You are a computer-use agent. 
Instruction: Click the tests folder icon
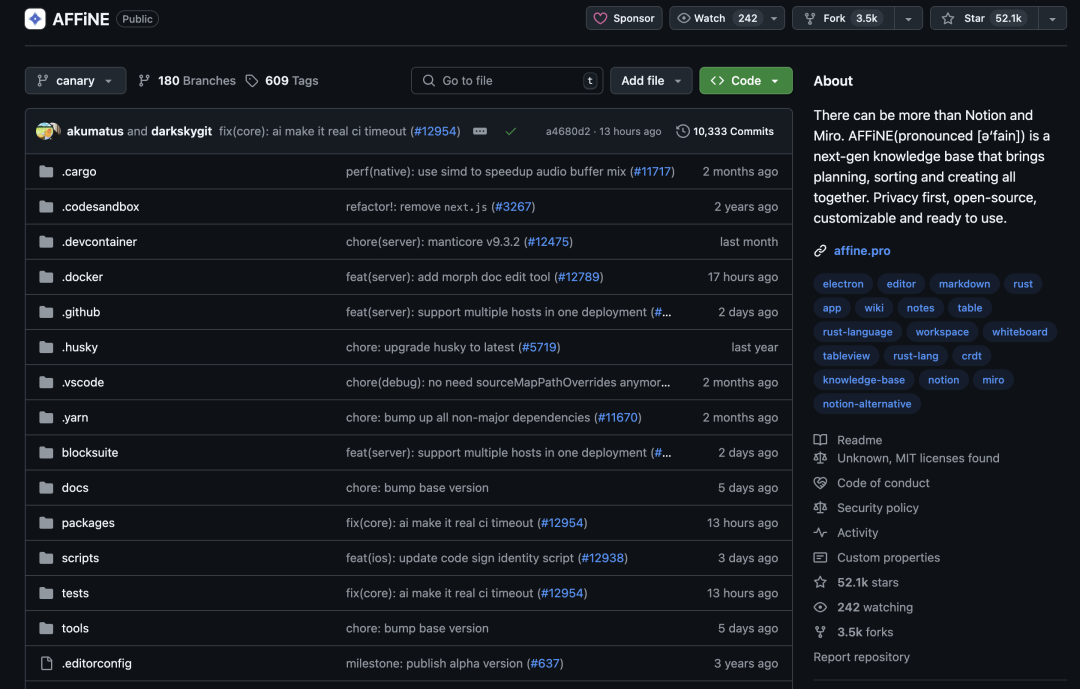(46, 593)
